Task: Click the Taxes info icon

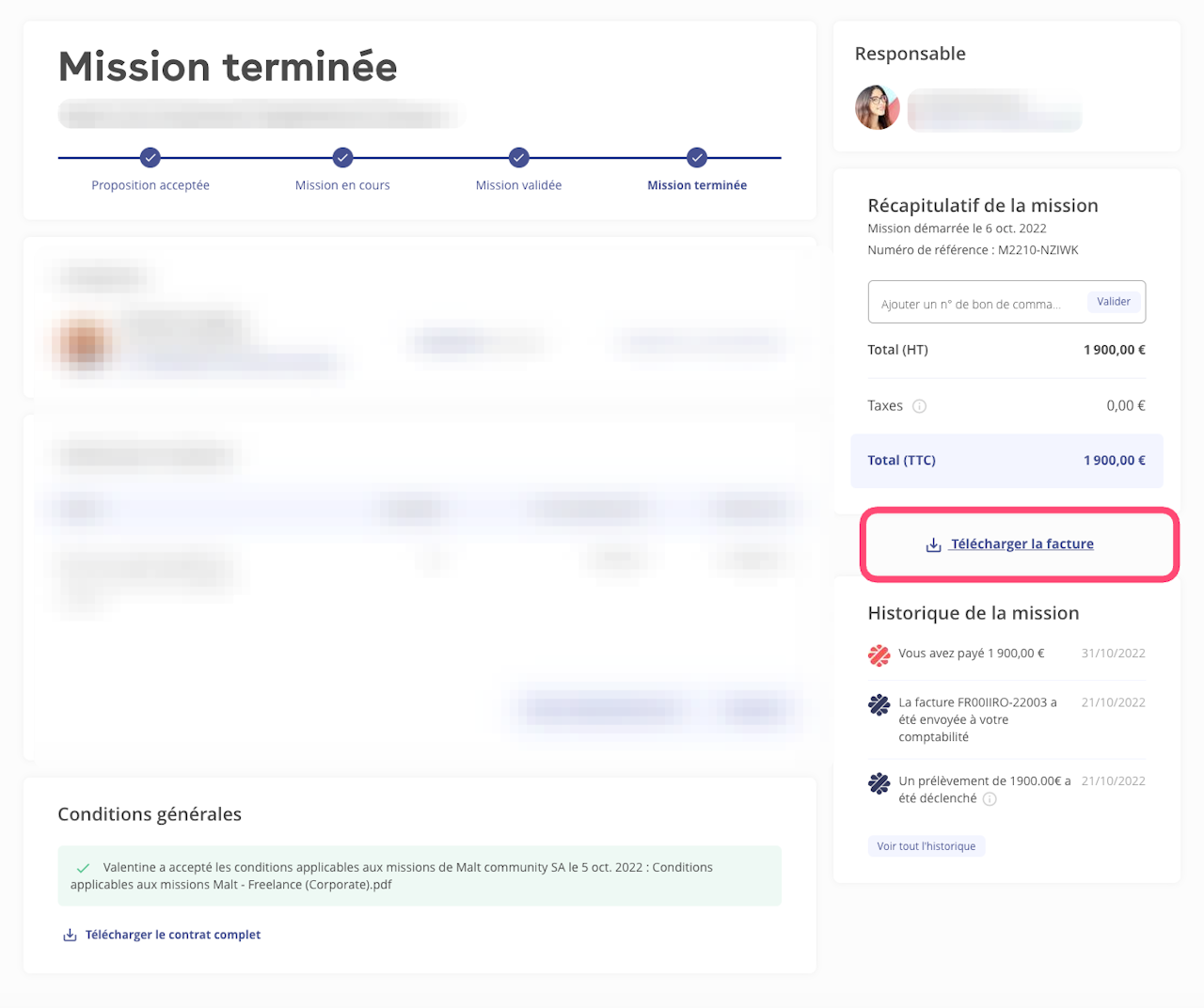Action: [x=920, y=406]
